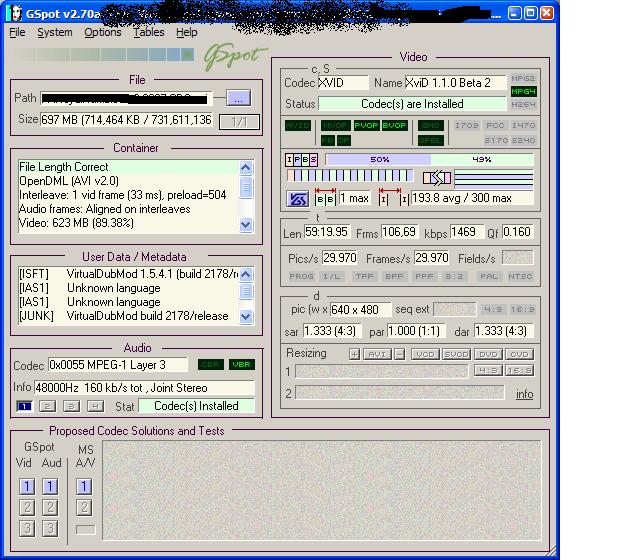
Task: Open the Help menu
Action: (187, 32)
